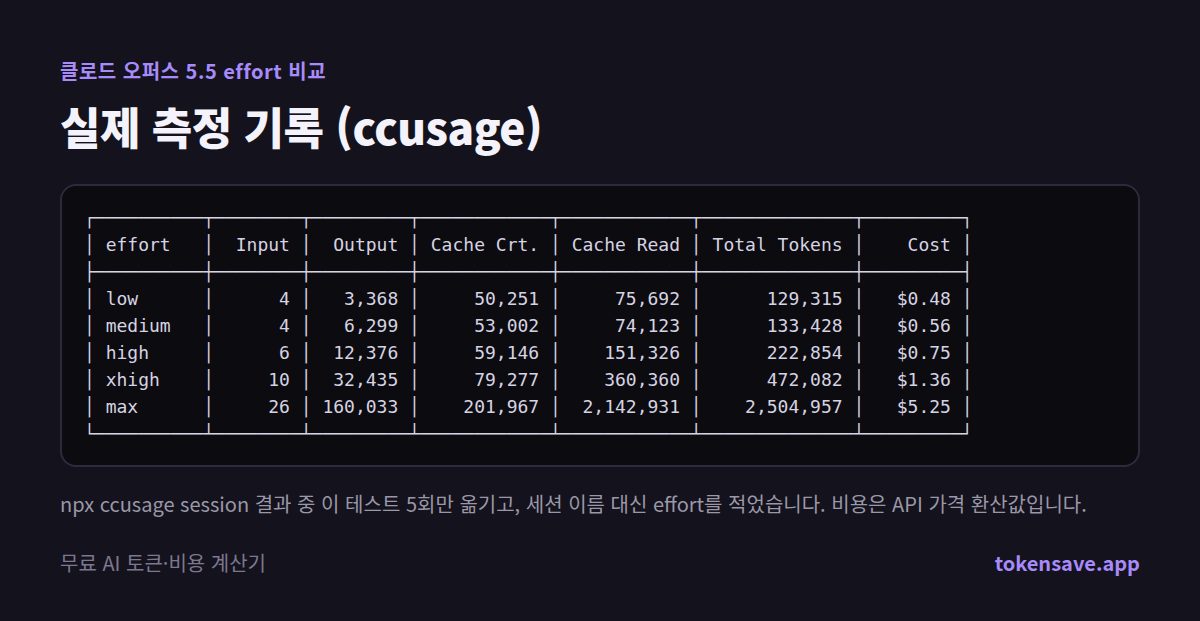Screen dimensions: 1200x621
Task: Click the '클로드 오퍼스 5.5 effort 비교' subtitle
Action: tap(193, 71)
